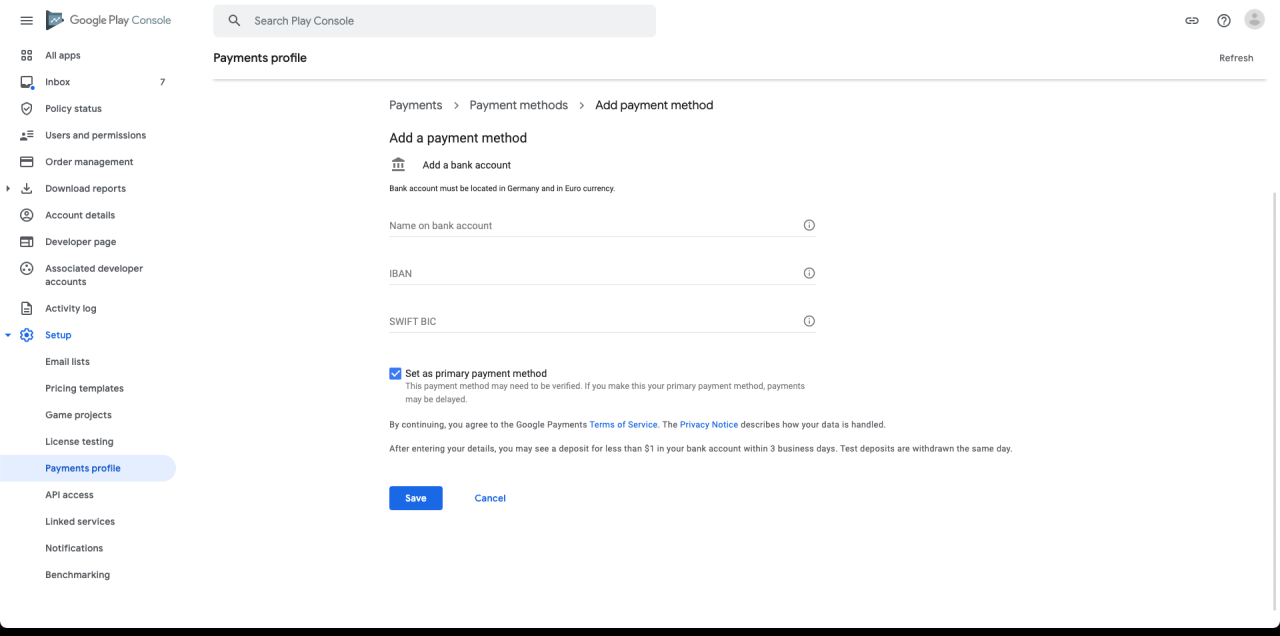Click the Google Play Console logo

(x=108, y=21)
